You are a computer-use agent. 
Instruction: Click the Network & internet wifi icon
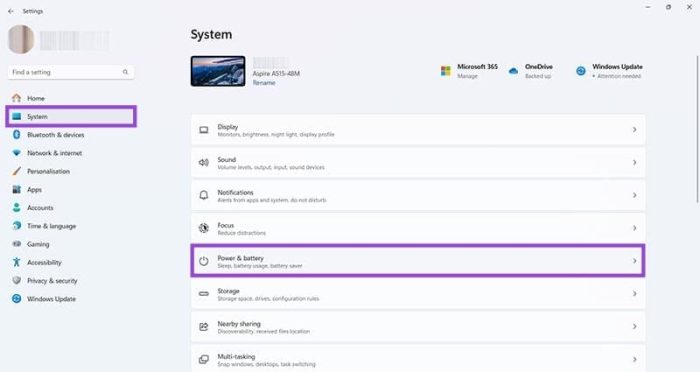17,153
